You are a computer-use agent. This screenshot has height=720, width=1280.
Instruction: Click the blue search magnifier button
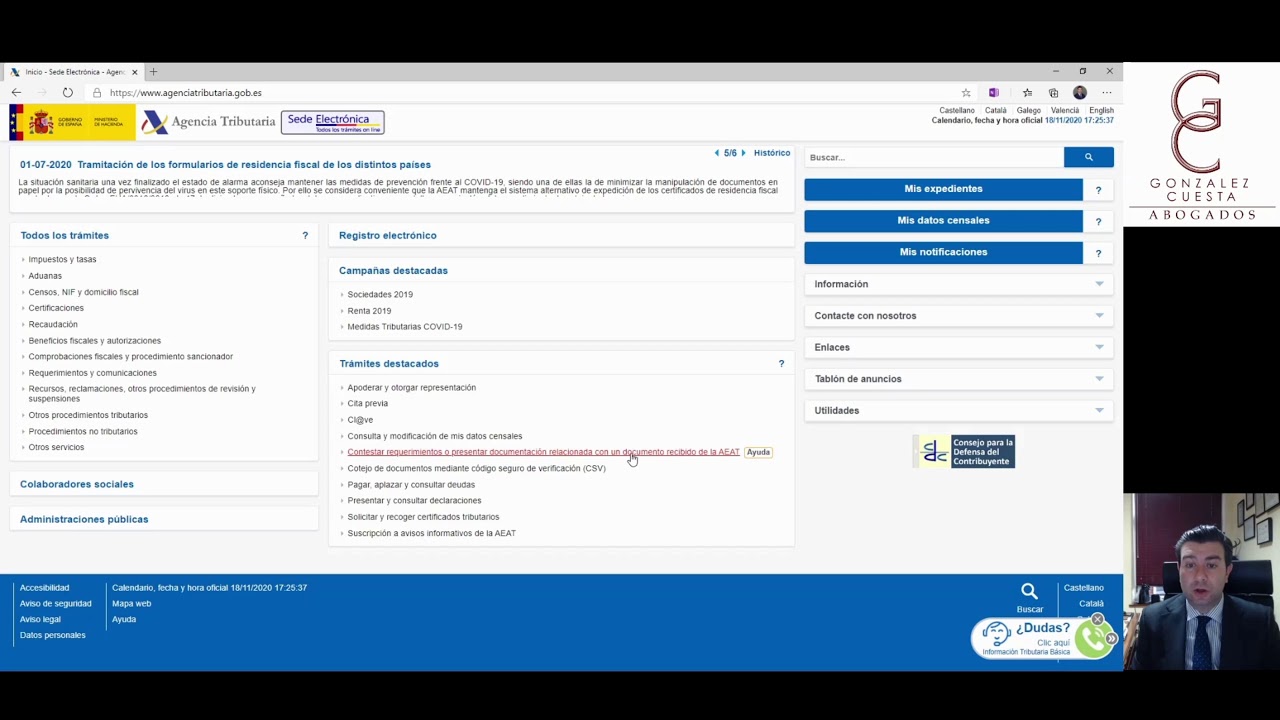point(1088,157)
